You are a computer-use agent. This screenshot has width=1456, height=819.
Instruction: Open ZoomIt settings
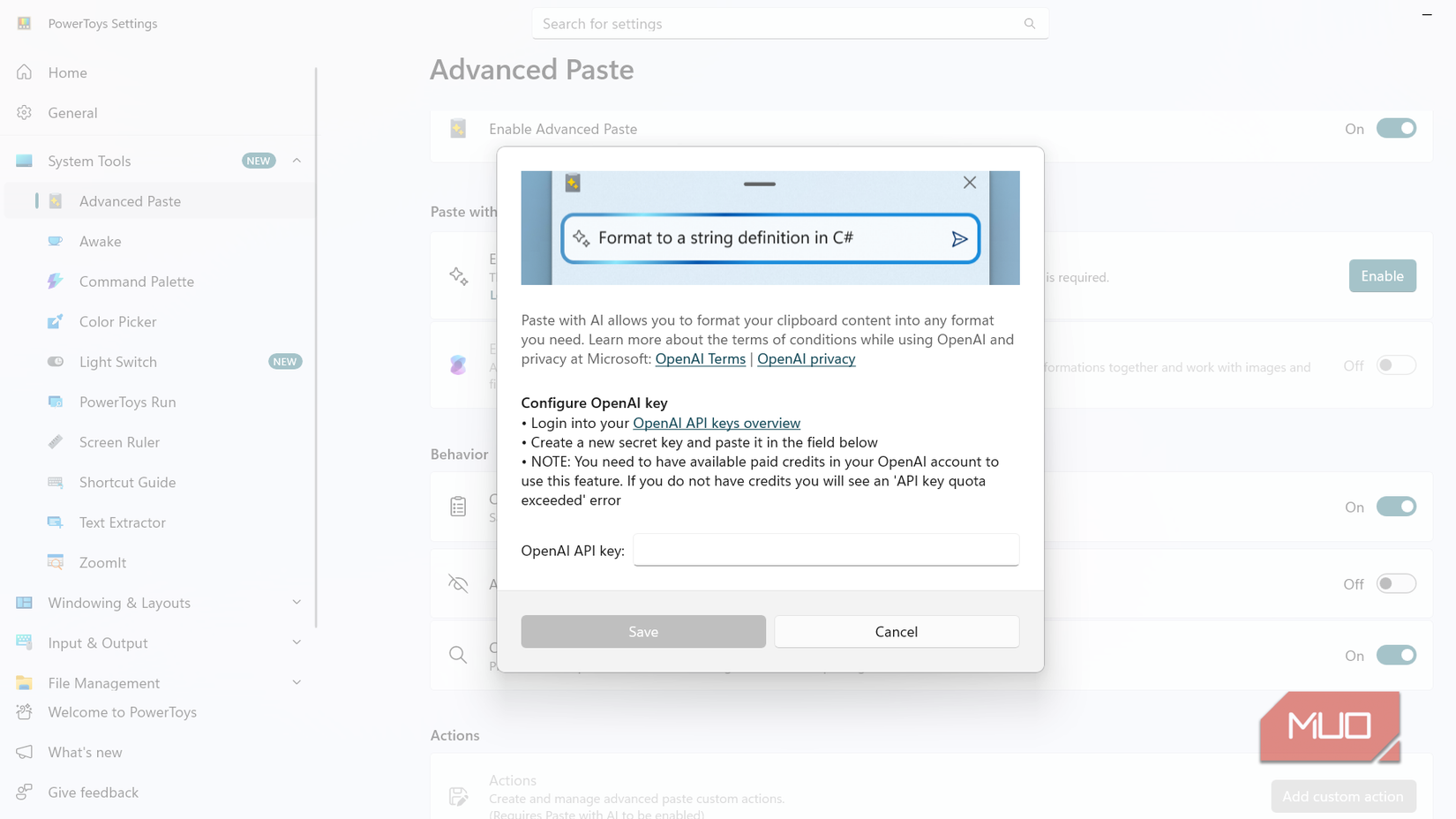101,562
